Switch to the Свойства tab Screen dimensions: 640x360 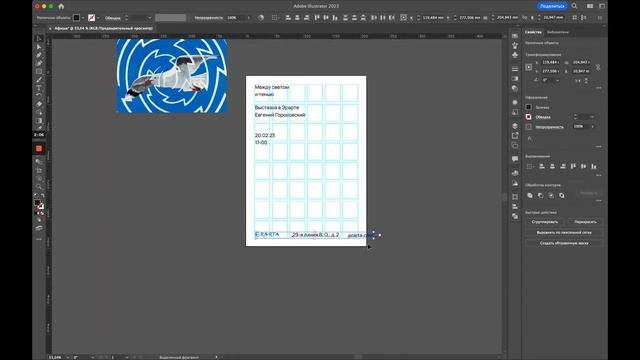(533, 32)
